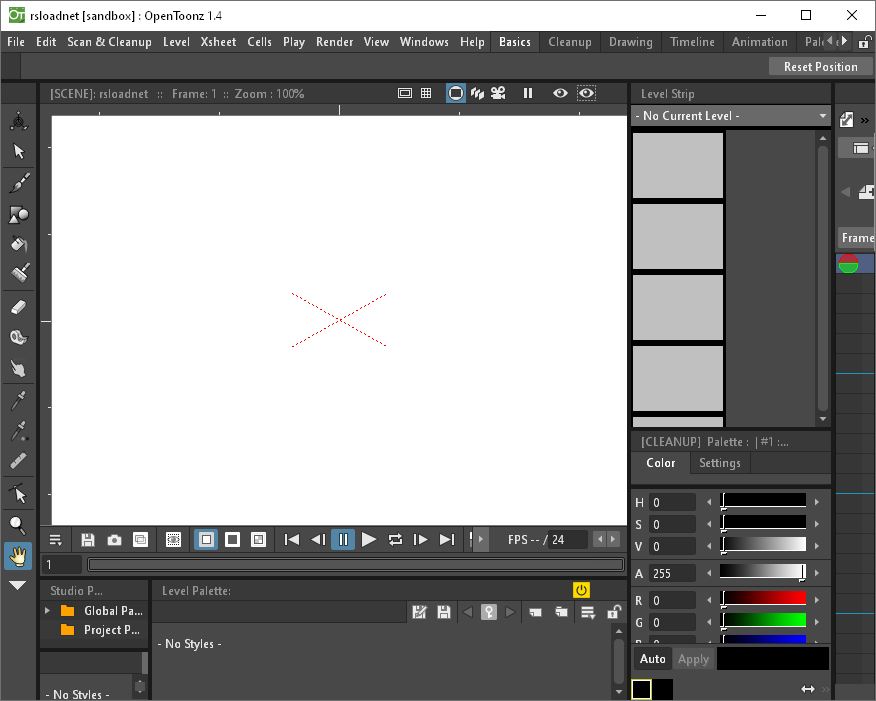Click the snapshot camera icon
876x701 pixels.
[114, 540]
